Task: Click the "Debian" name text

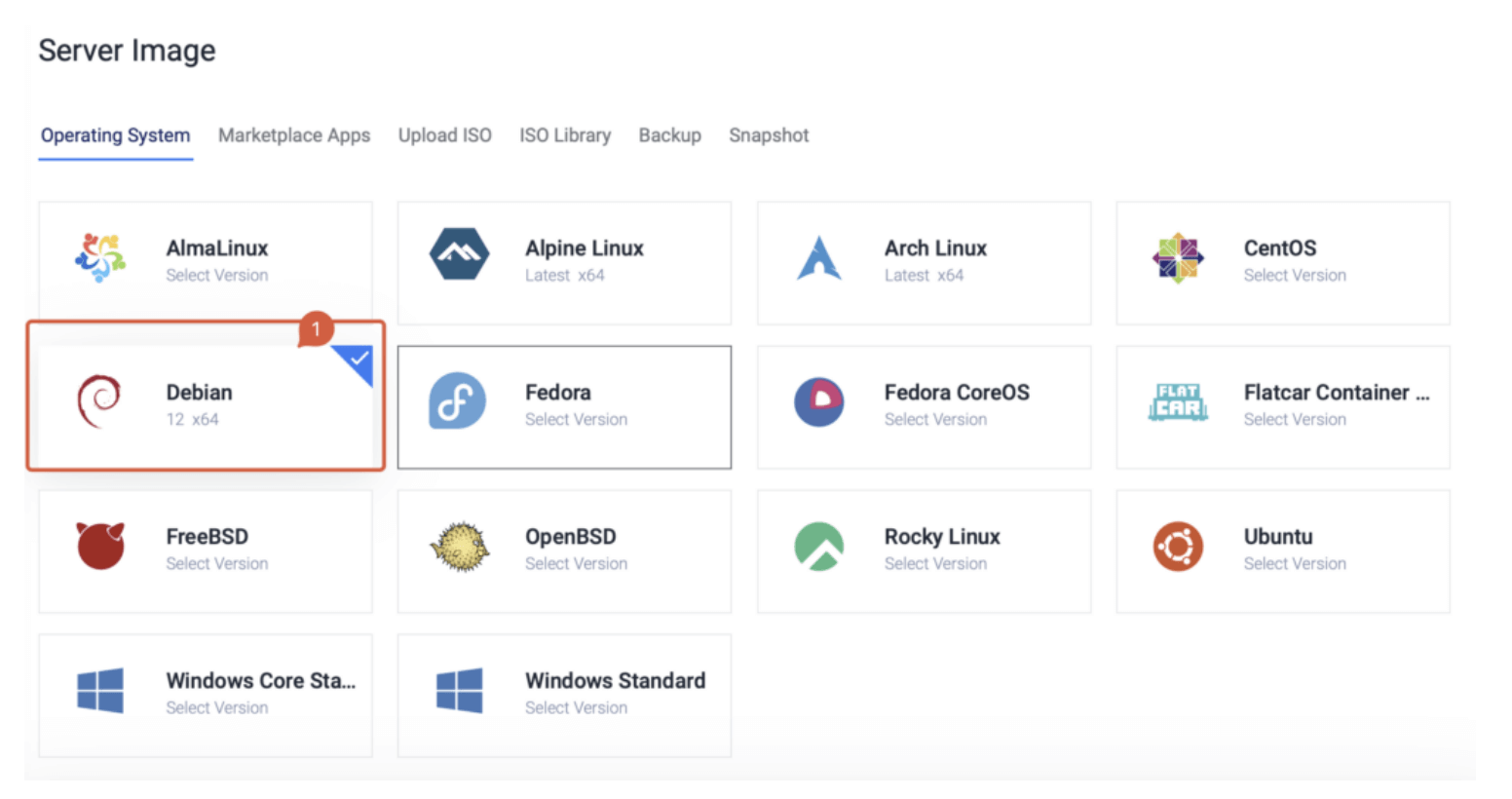Action: click(x=199, y=393)
